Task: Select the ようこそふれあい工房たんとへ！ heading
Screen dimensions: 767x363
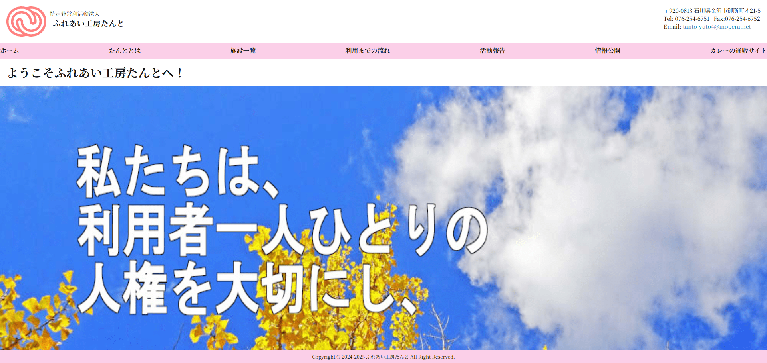Action: [x=96, y=73]
